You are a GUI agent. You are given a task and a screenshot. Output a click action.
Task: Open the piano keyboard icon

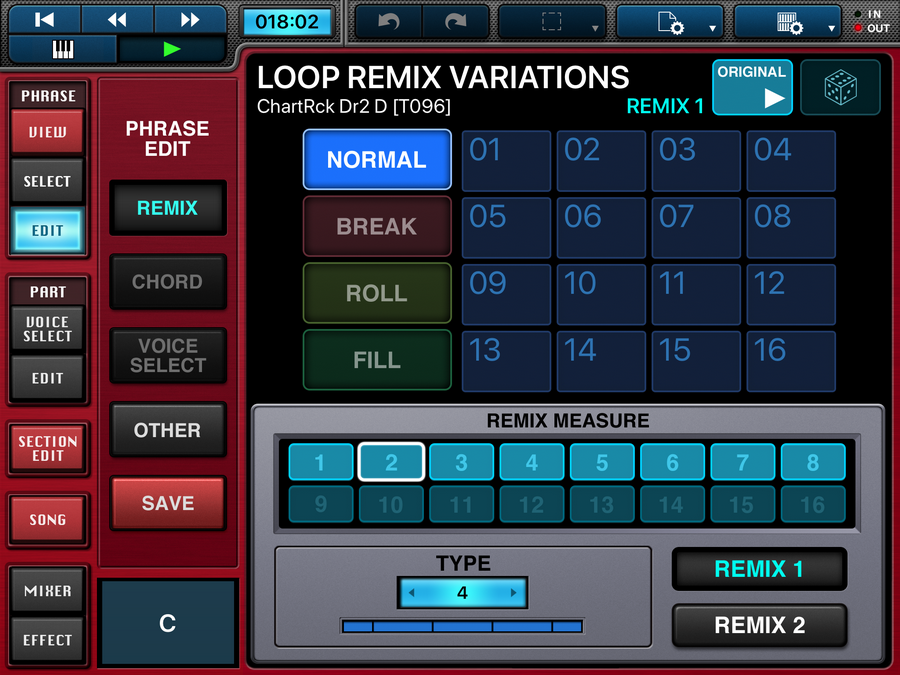(x=63, y=49)
